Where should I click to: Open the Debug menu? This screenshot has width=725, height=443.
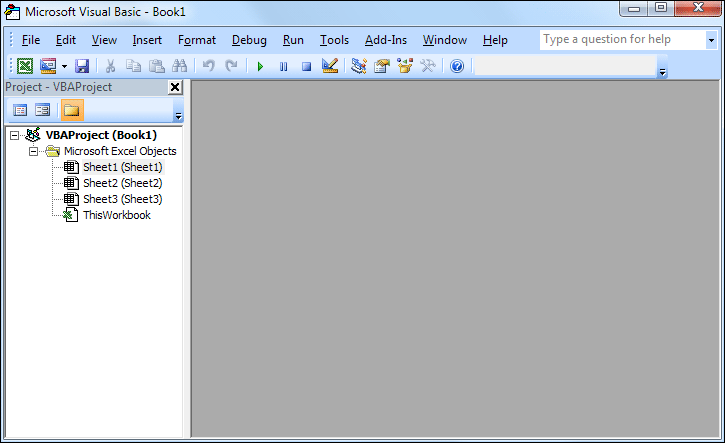pyautogui.click(x=249, y=40)
